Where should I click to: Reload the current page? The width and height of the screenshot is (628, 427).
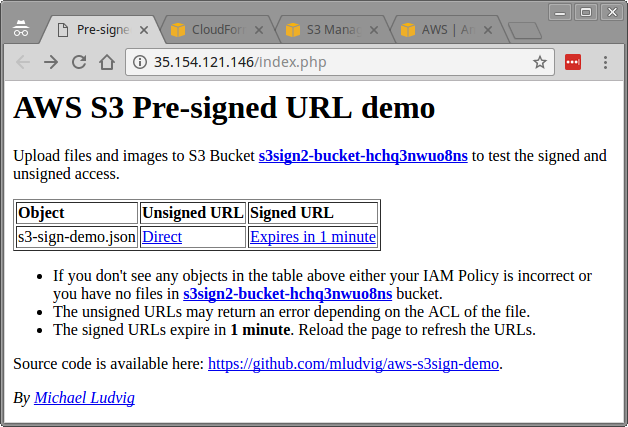point(79,62)
